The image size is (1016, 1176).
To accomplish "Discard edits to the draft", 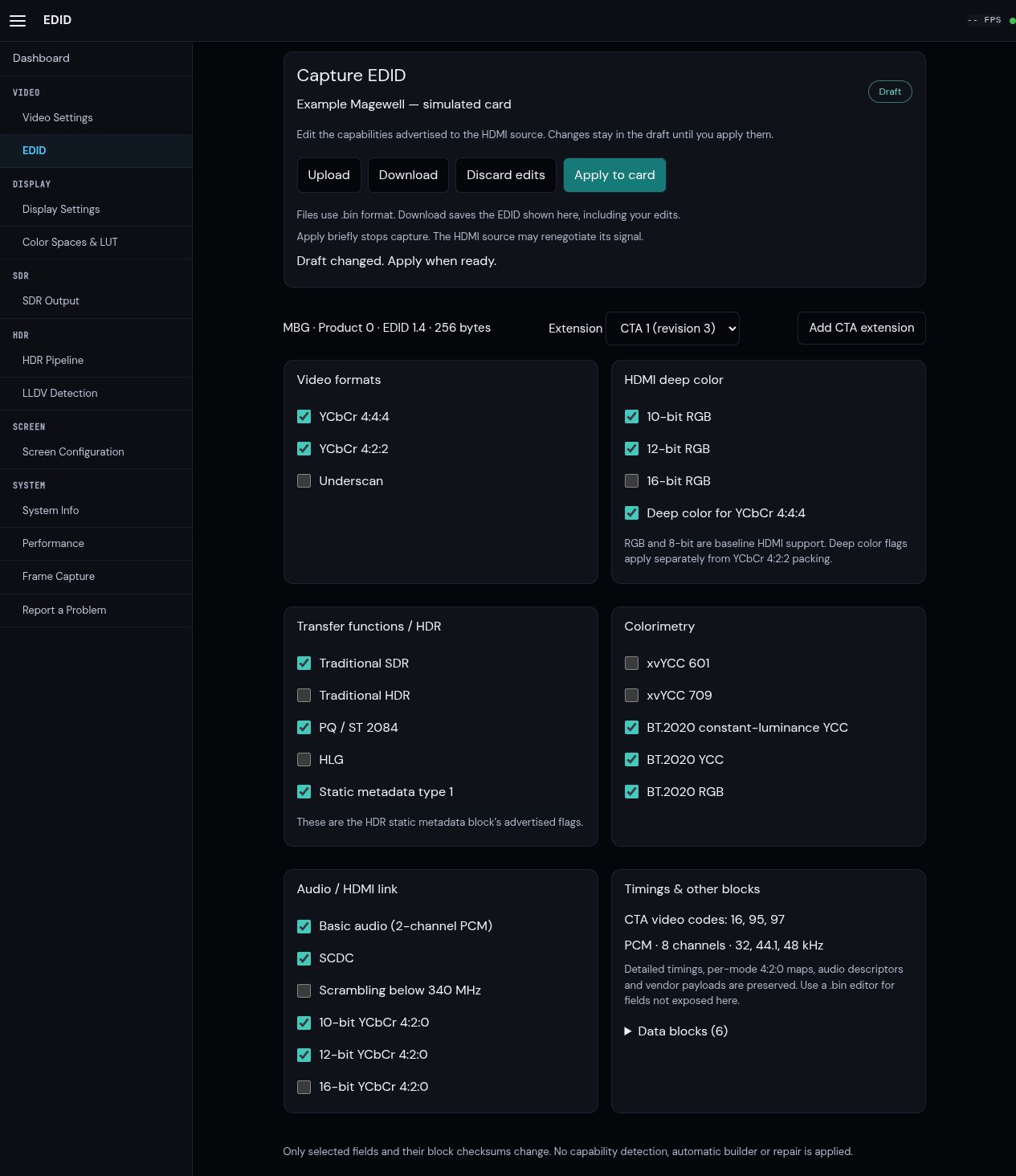I will click(x=506, y=175).
